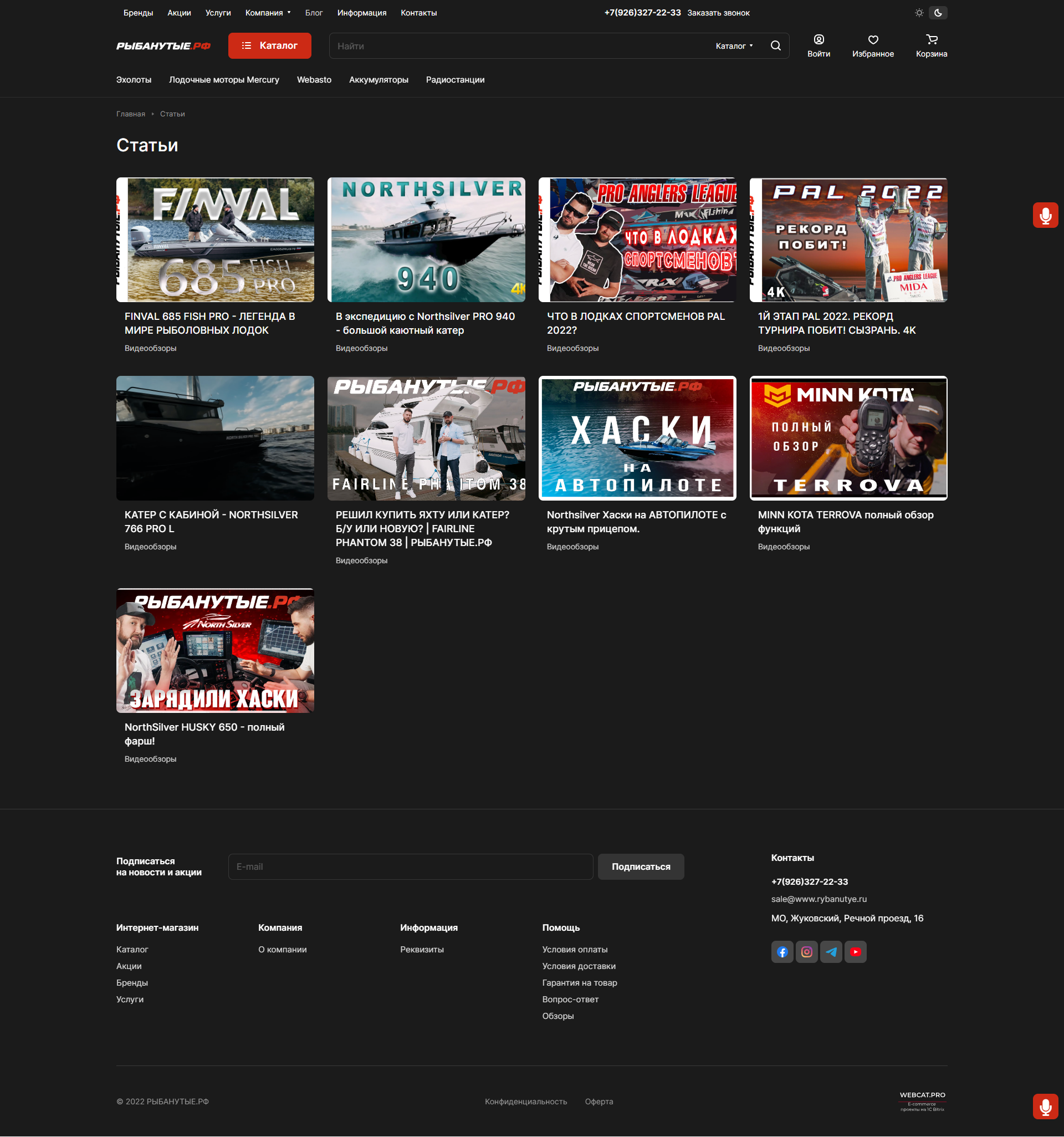Focus the E-mail subscription field
The image size is (1064, 1137).
[411, 866]
